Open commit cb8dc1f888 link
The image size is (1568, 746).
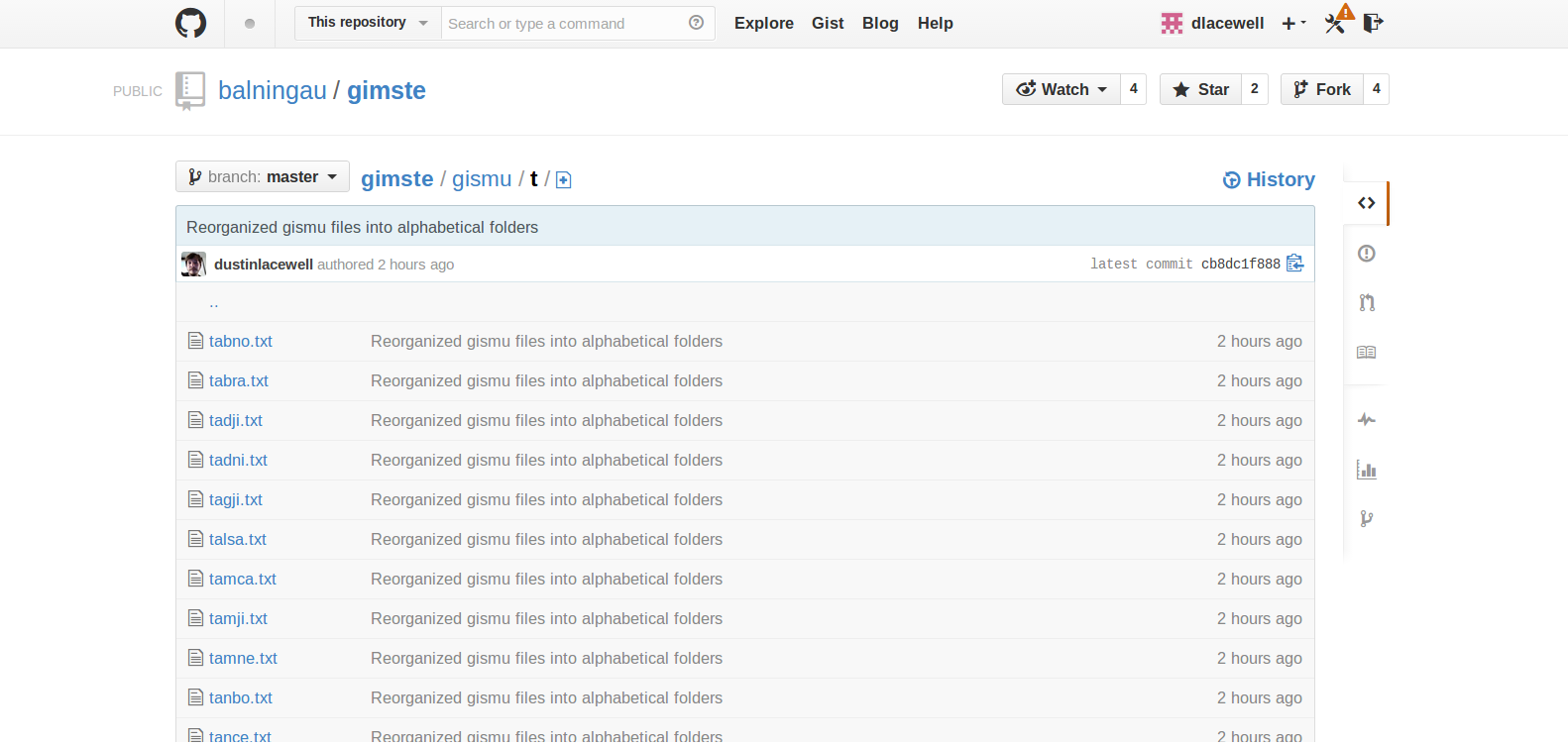[x=1241, y=264]
